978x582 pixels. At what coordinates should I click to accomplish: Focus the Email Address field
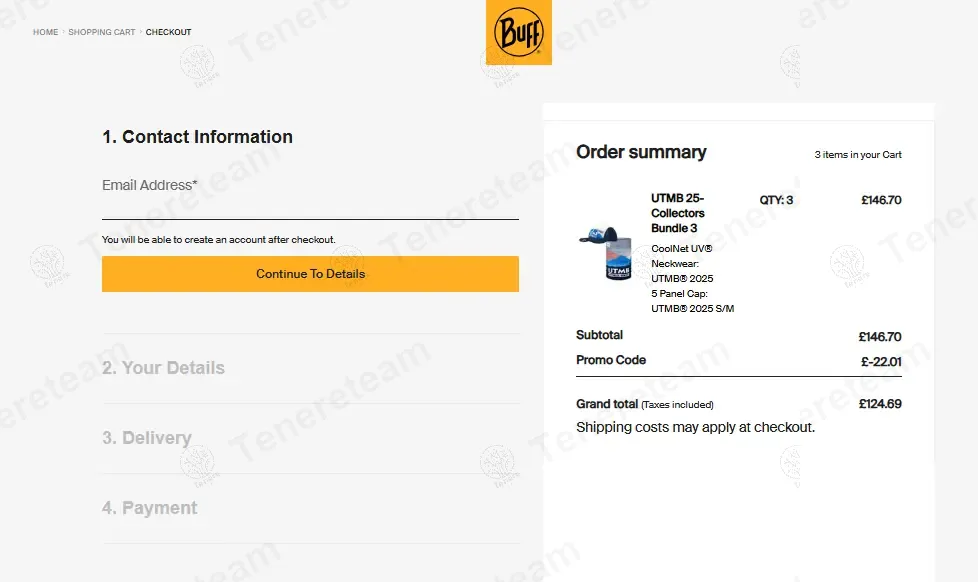[x=310, y=203]
